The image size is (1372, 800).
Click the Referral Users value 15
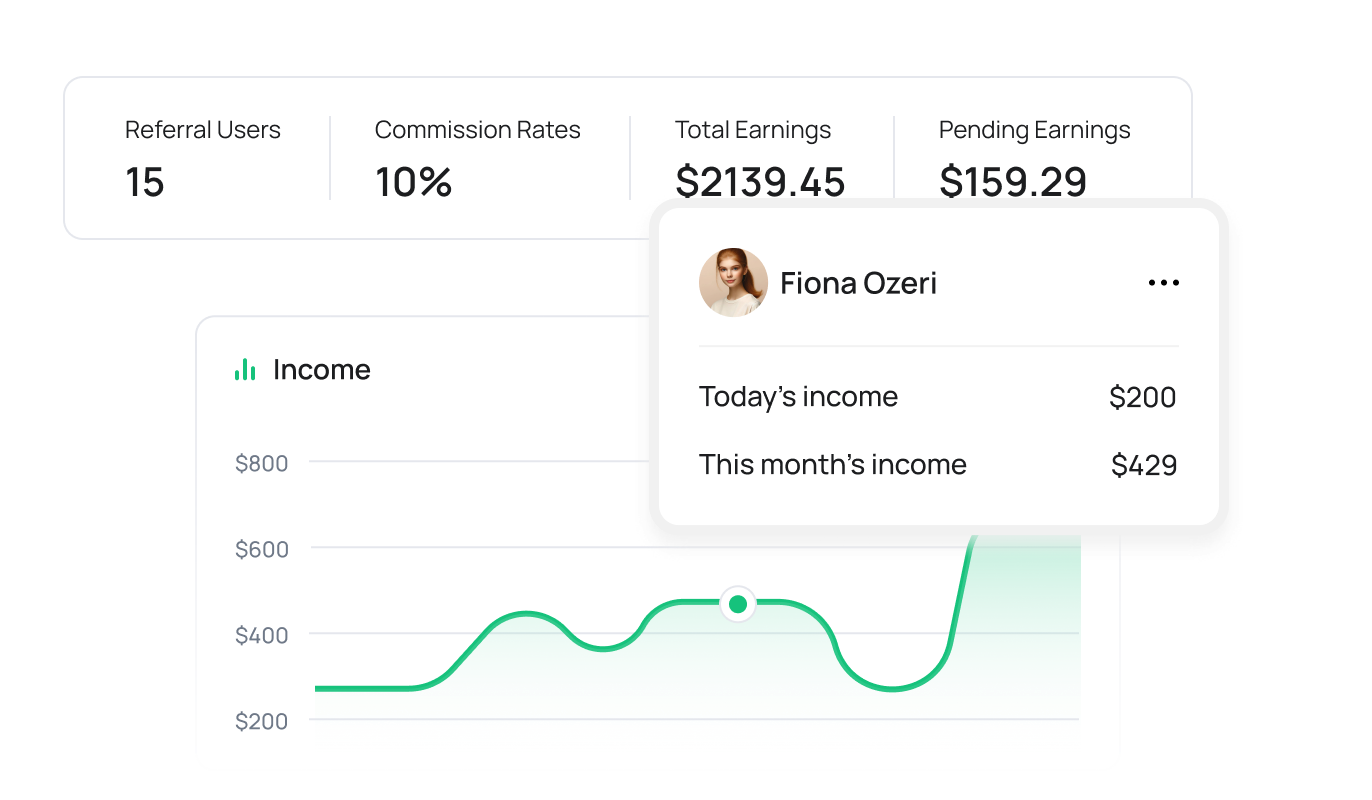[145, 183]
